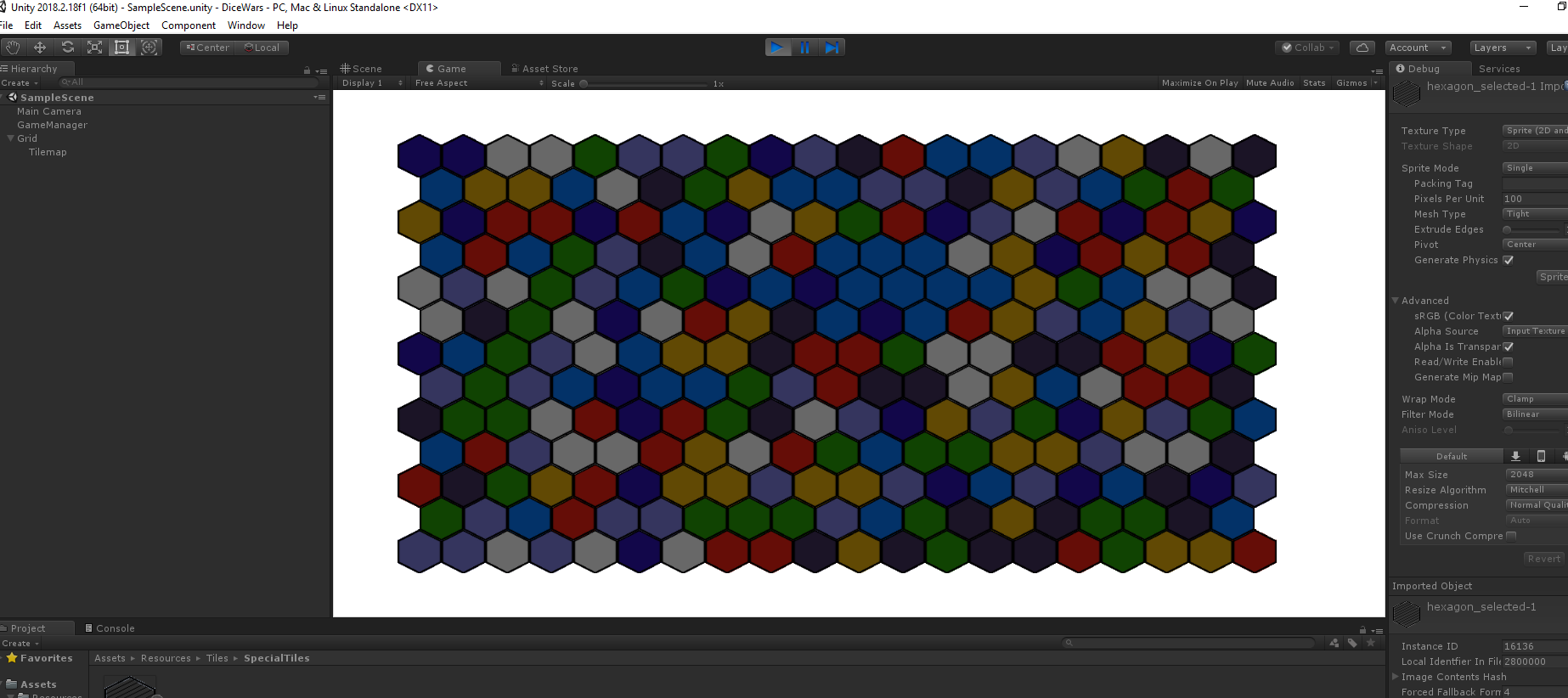Open the GameObject menu
The image size is (1568, 698).
point(121,25)
